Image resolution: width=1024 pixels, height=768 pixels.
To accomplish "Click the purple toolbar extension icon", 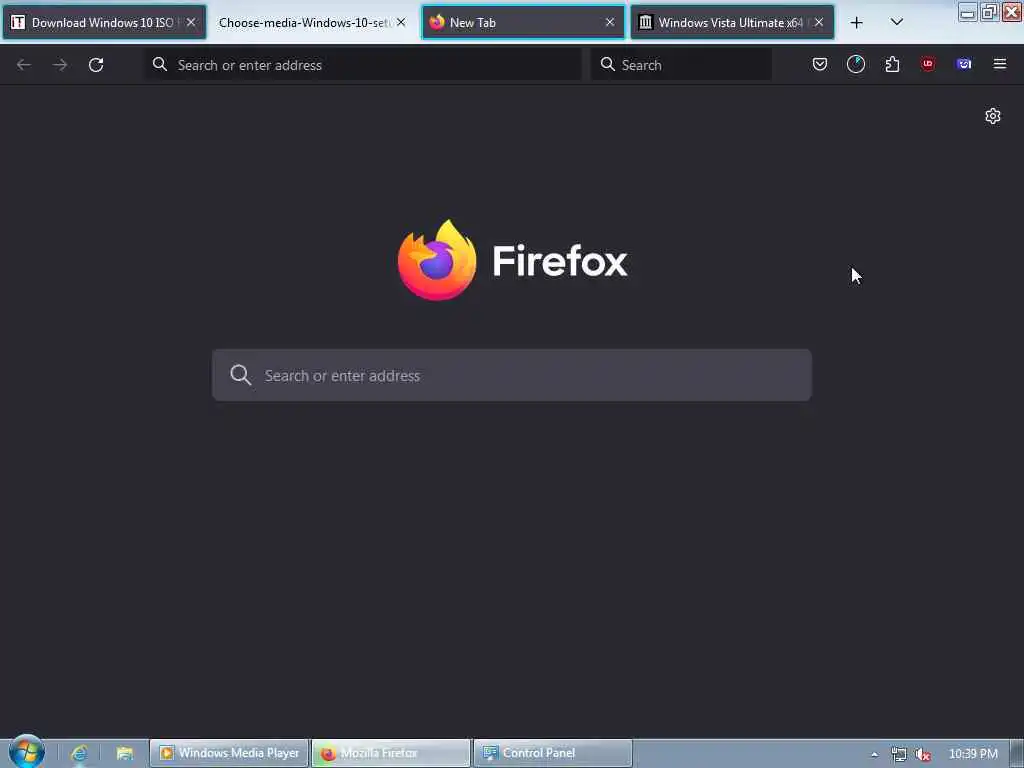I will coord(964,64).
